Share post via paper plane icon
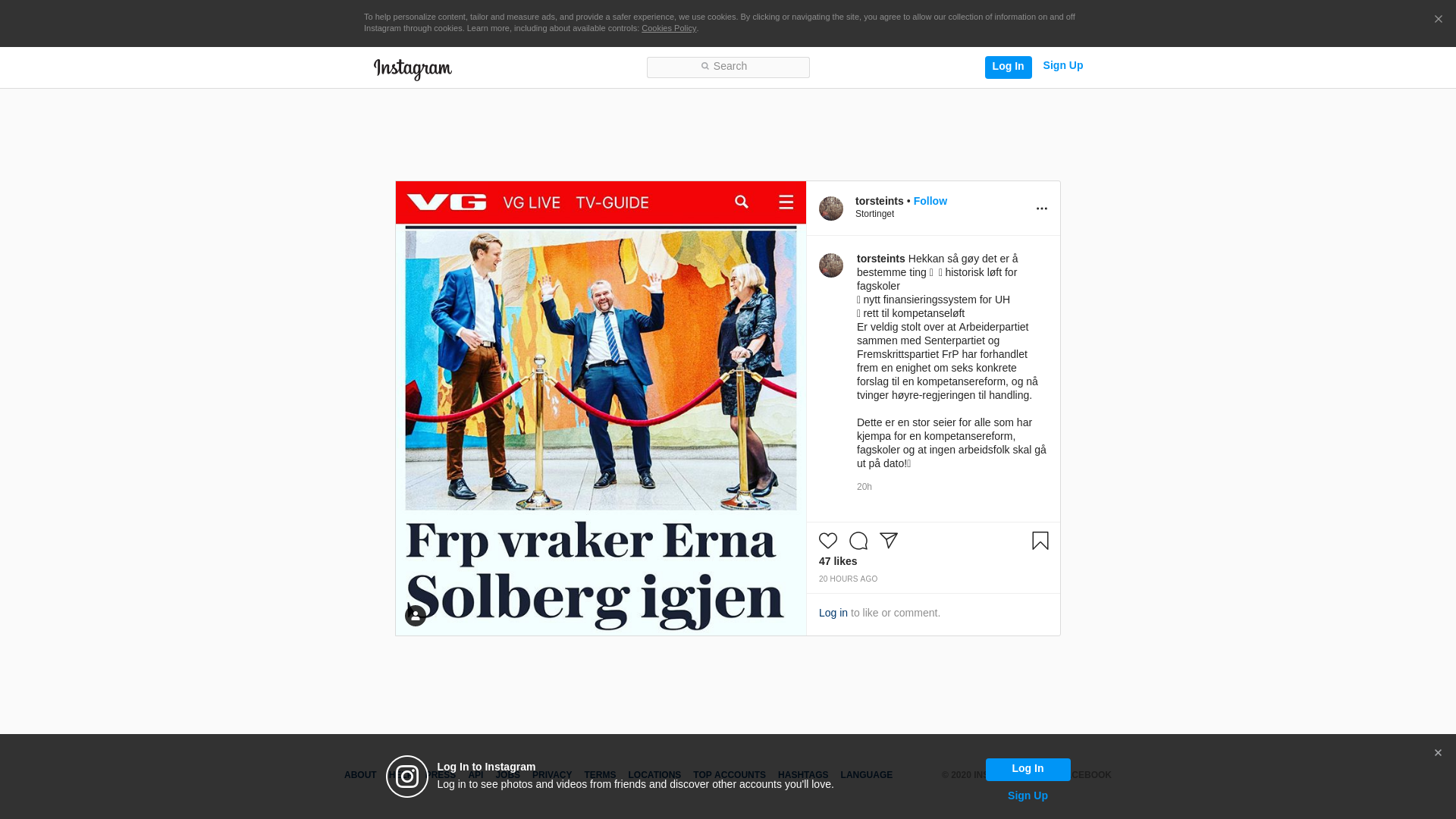Image resolution: width=1456 pixels, height=819 pixels. point(889,541)
